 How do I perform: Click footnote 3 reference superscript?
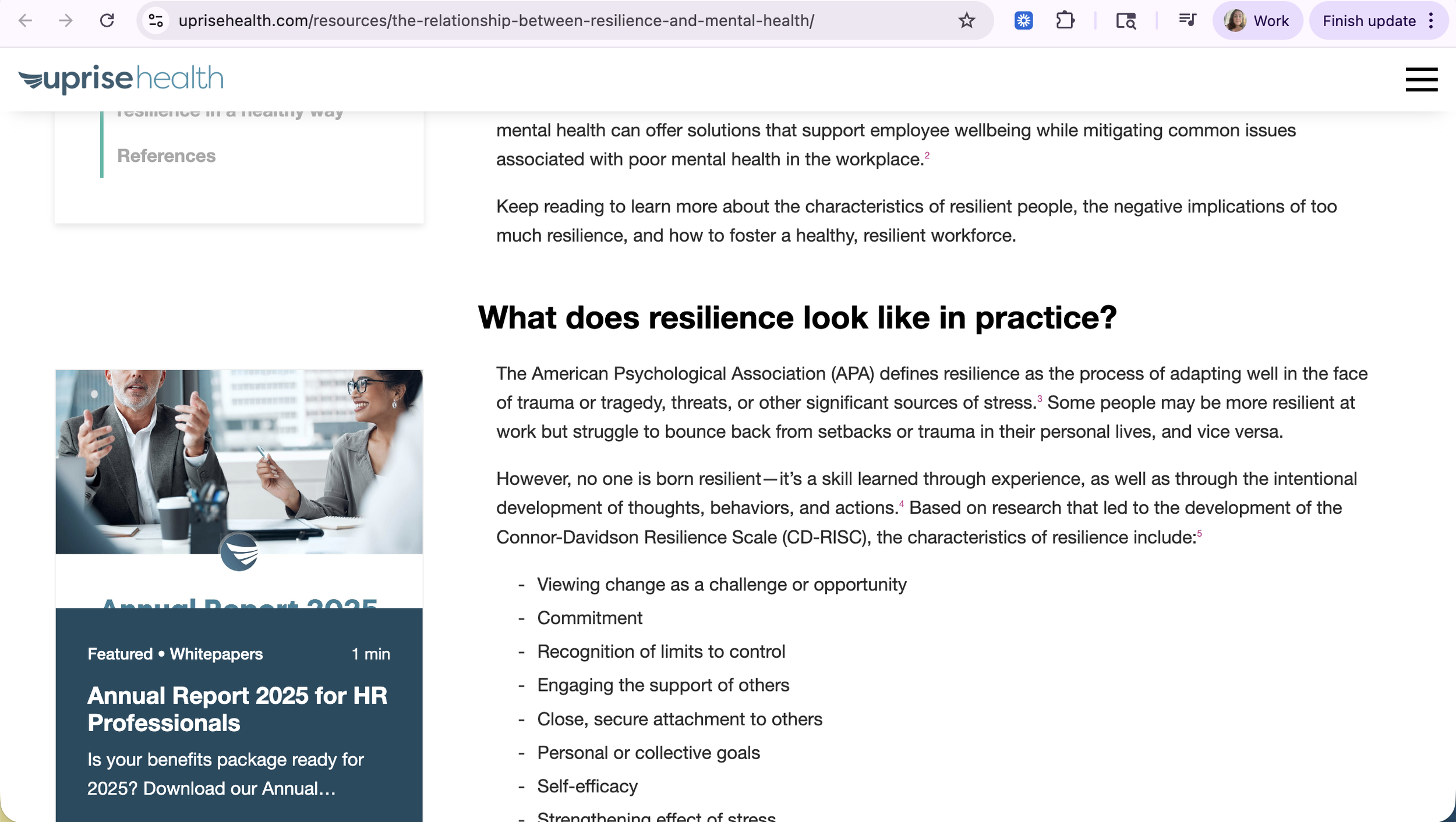(x=1040, y=399)
